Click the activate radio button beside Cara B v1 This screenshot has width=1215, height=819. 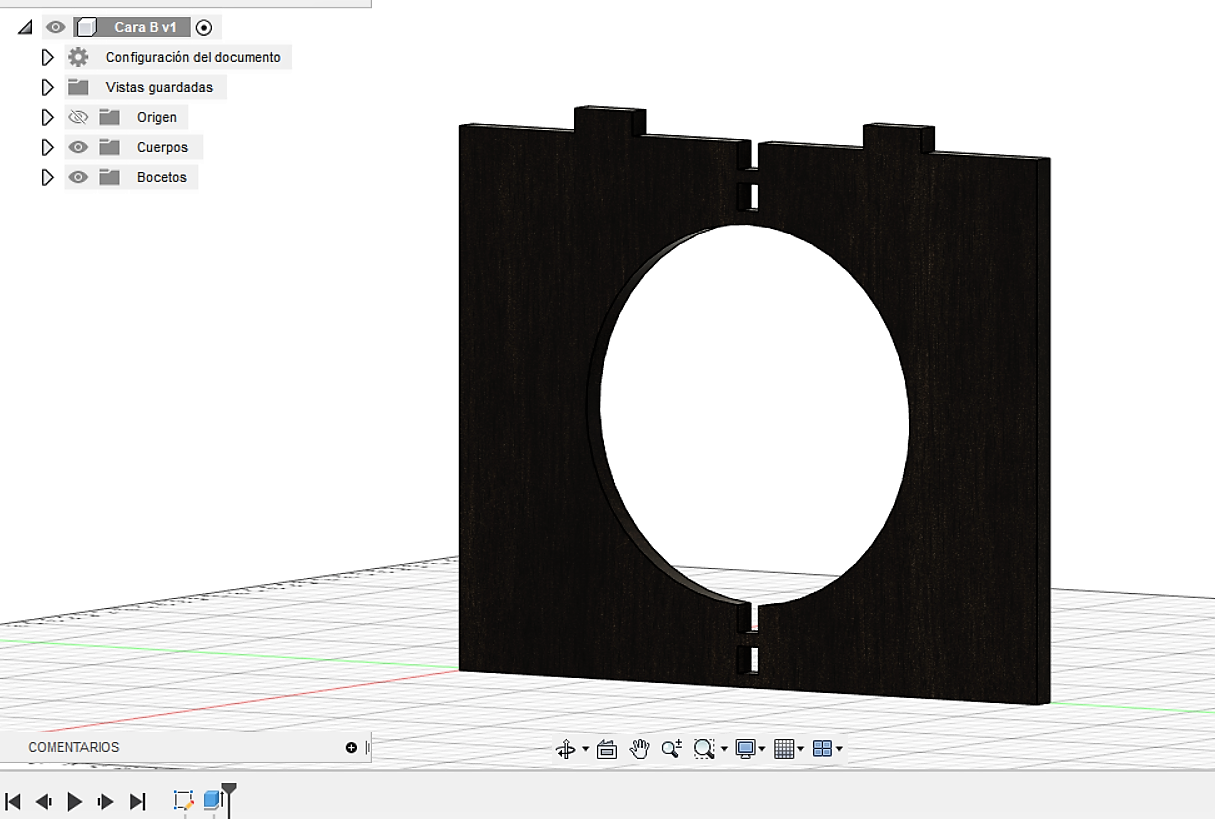[x=204, y=28]
